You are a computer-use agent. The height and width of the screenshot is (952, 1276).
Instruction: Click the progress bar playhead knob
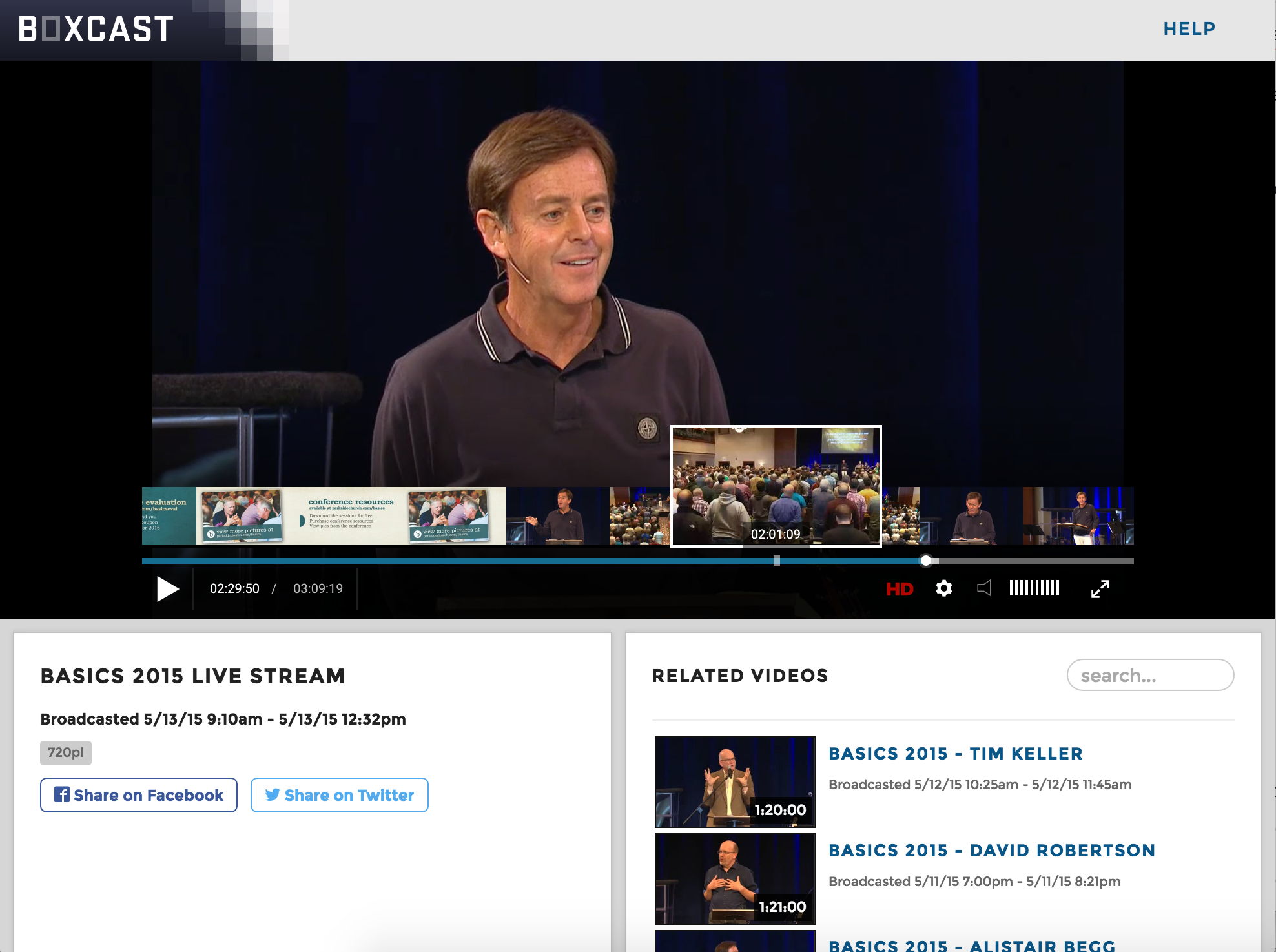(x=926, y=561)
